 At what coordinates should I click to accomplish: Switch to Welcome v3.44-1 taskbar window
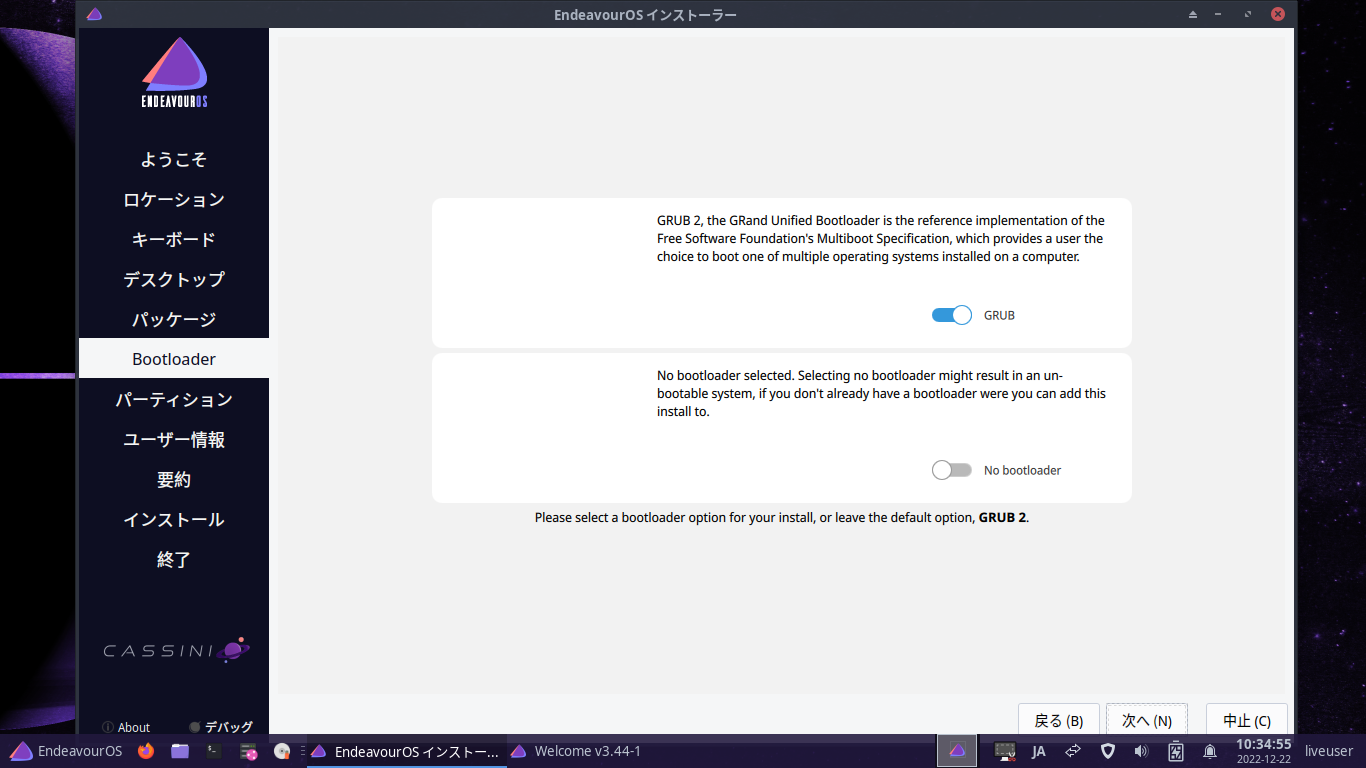576,751
